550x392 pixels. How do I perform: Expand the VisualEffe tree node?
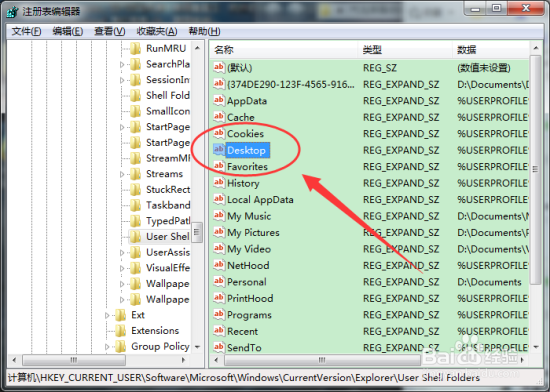click(x=122, y=269)
